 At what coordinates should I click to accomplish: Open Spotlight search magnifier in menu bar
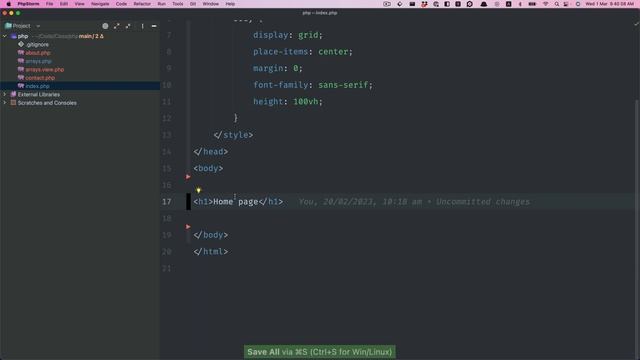(557, 4)
